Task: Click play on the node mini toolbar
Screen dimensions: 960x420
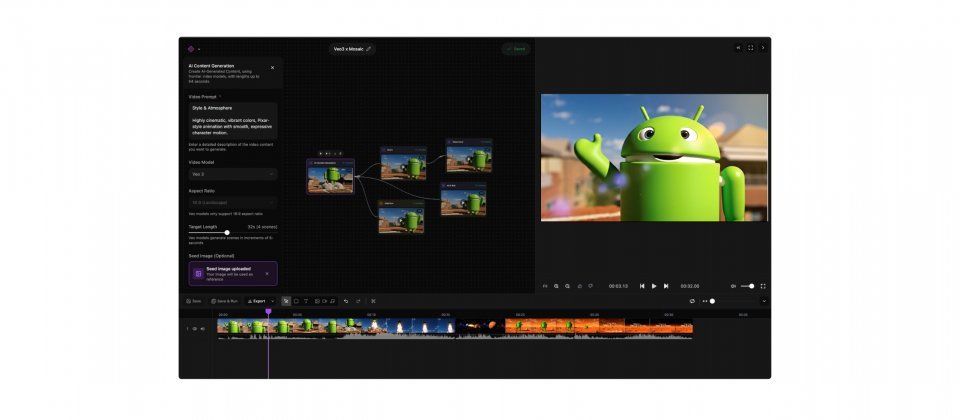Action: [x=321, y=154]
